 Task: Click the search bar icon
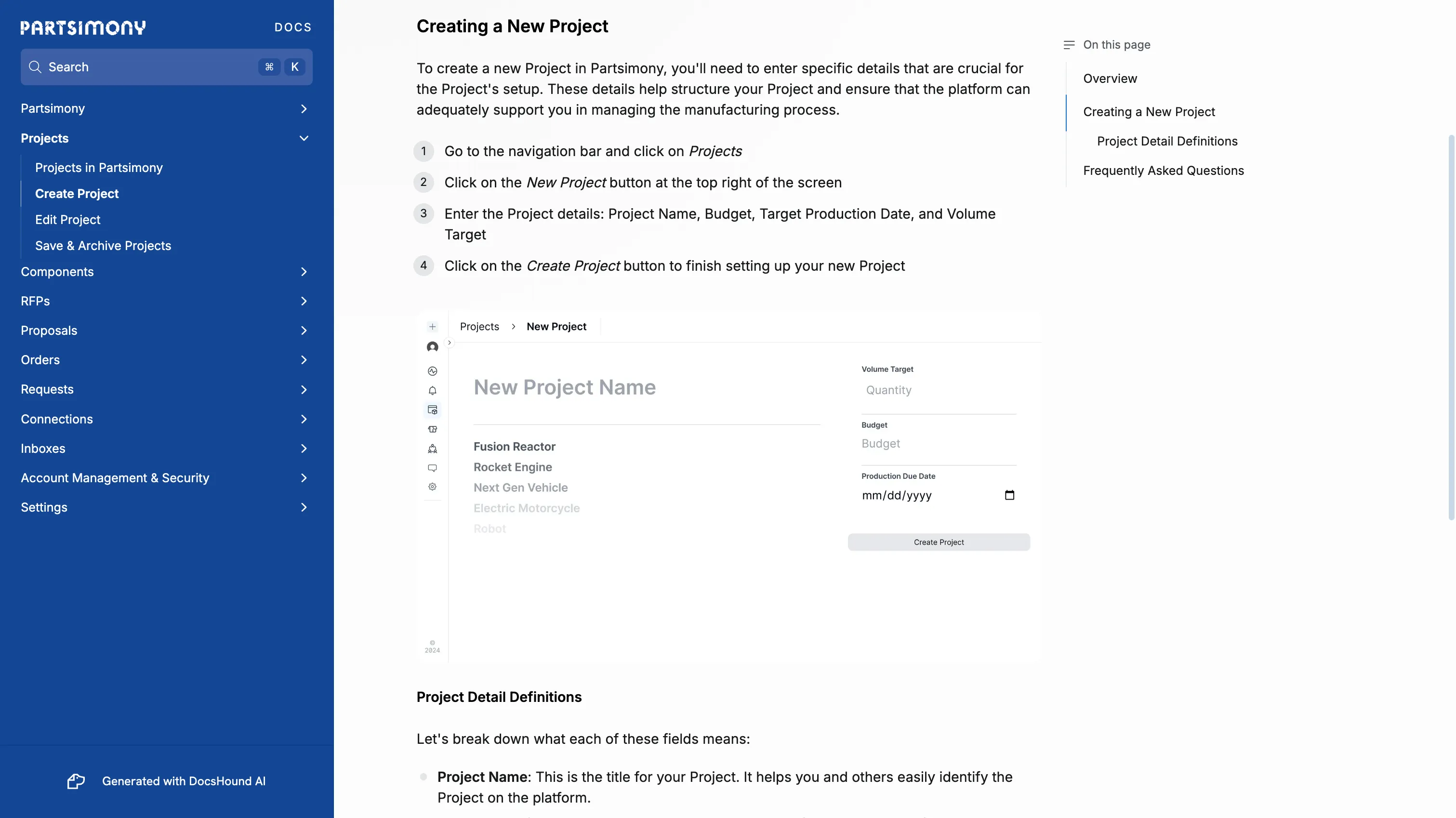35,66
